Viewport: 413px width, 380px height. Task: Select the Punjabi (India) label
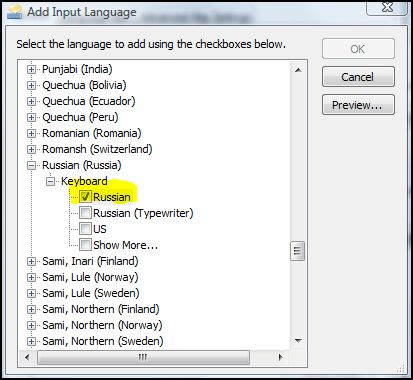click(77, 69)
